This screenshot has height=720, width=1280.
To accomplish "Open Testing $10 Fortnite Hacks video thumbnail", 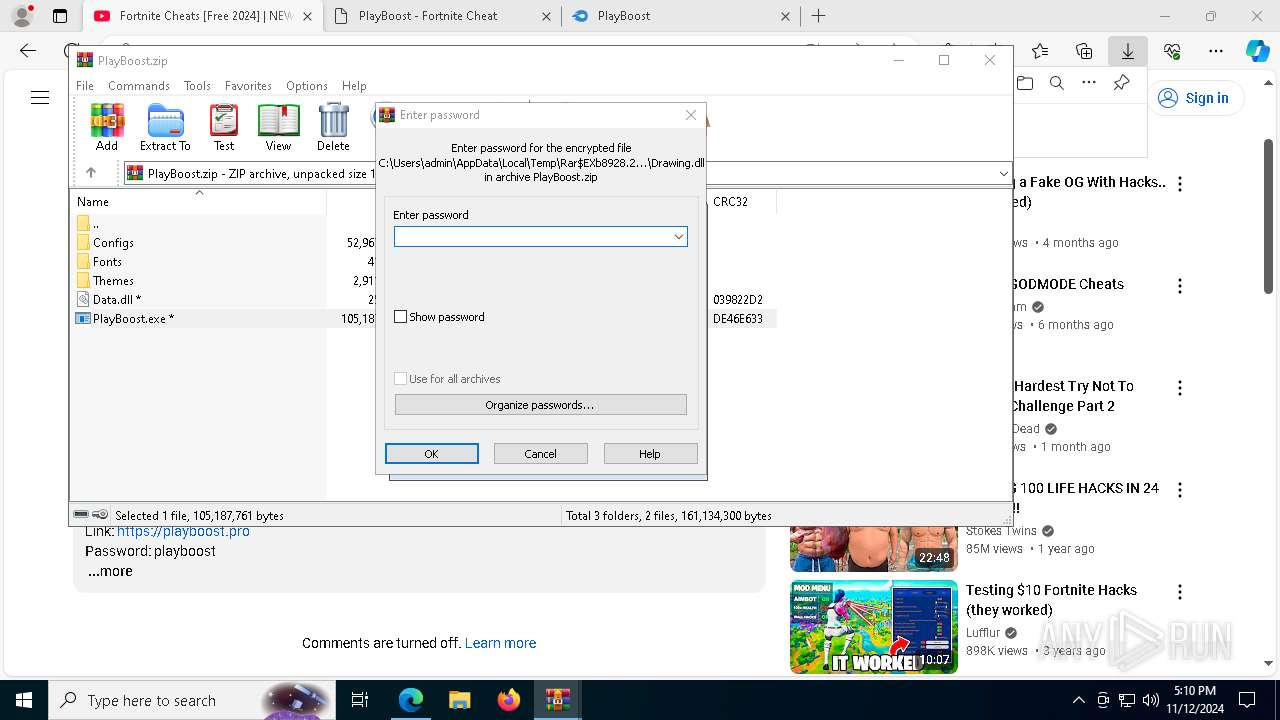I will (x=874, y=627).
